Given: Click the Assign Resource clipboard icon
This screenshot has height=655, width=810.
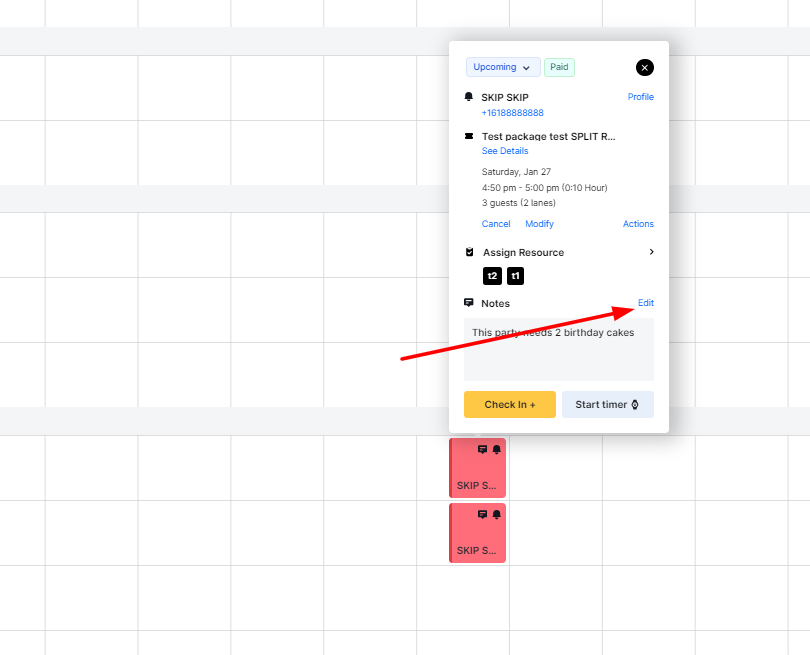Looking at the screenshot, I should pyautogui.click(x=470, y=252).
